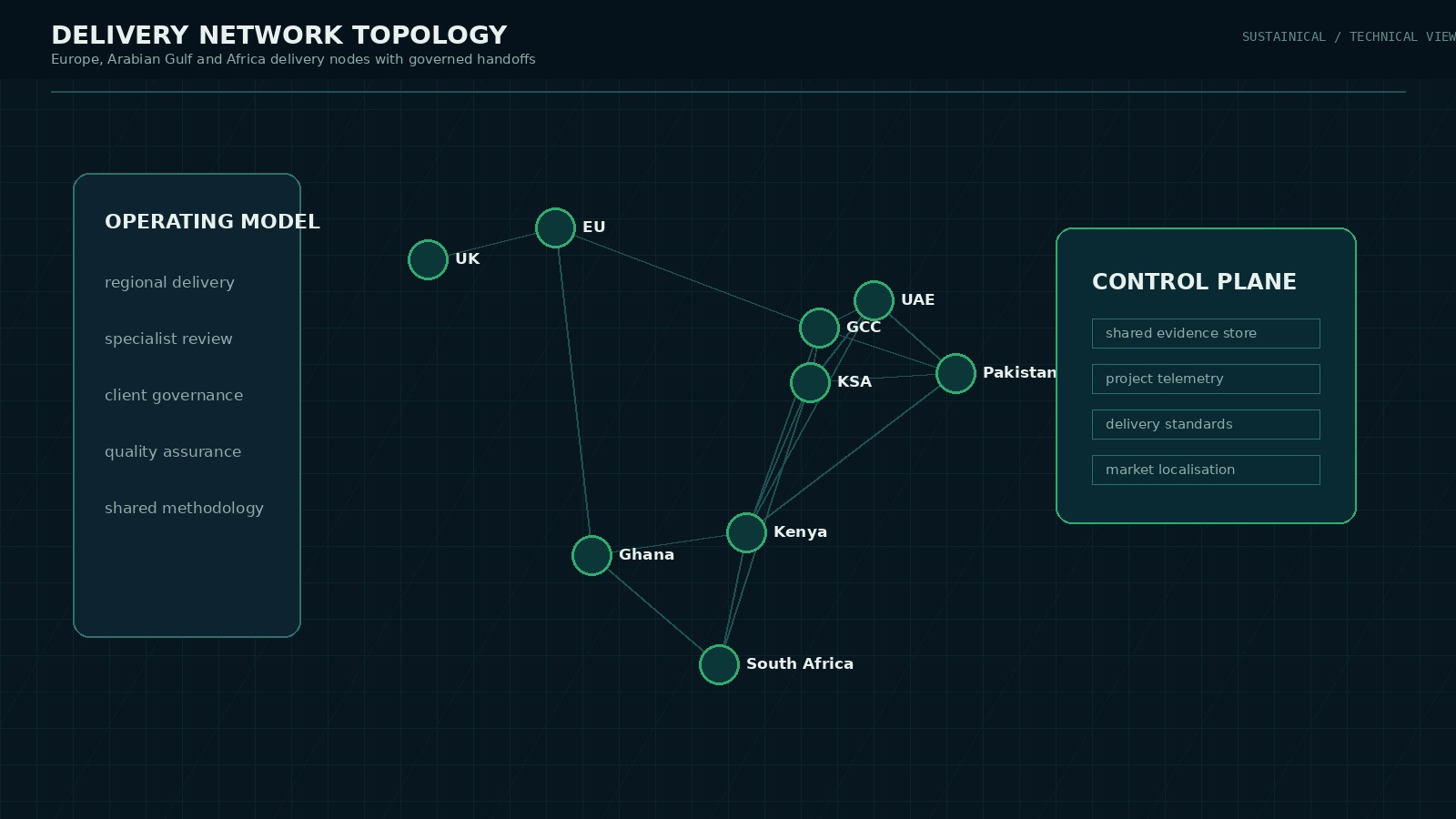
Task: Click the delivery standards entry
Action: pos(1206,424)
